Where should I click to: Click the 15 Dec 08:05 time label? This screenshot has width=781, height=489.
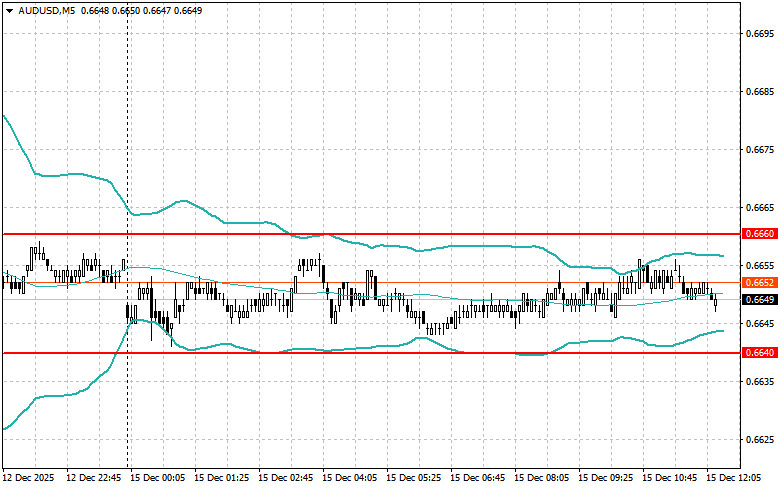coord(541,478)
